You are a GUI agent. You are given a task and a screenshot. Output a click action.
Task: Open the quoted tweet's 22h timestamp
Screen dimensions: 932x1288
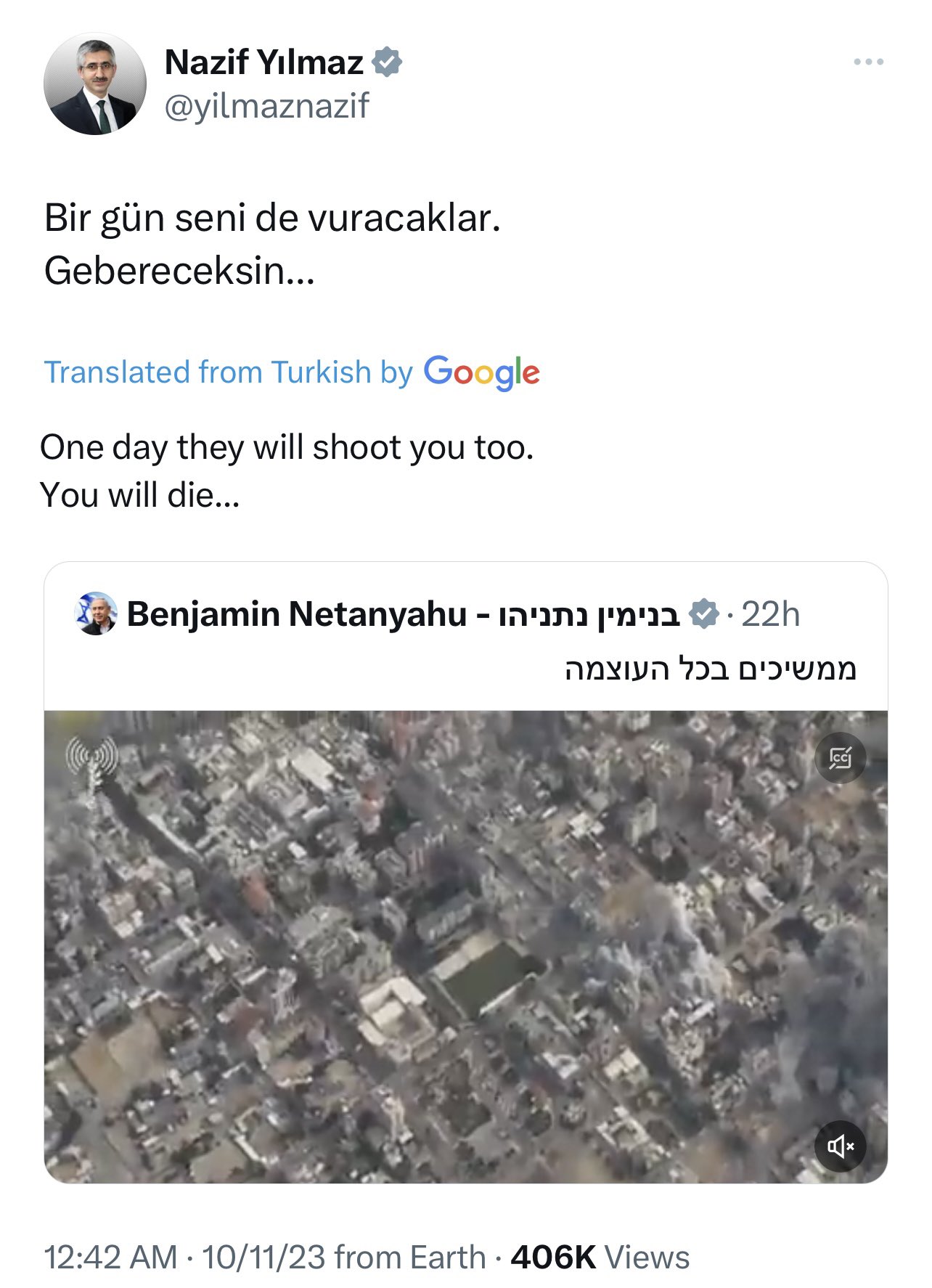tap(770, 614)
